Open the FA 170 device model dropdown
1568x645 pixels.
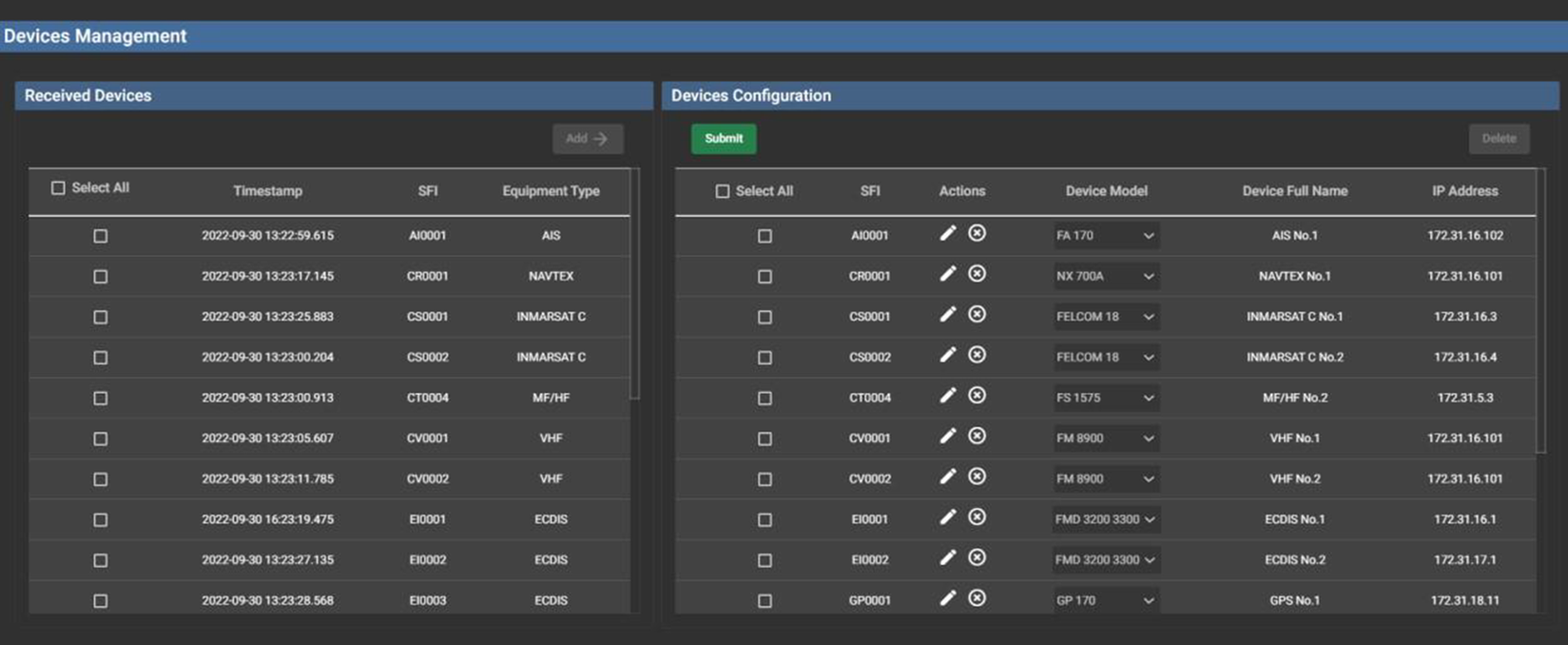point(1105,236)
